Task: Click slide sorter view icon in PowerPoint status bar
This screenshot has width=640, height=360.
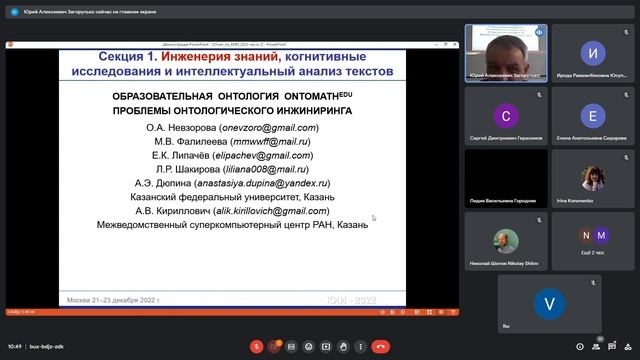Action: [429, 312]
